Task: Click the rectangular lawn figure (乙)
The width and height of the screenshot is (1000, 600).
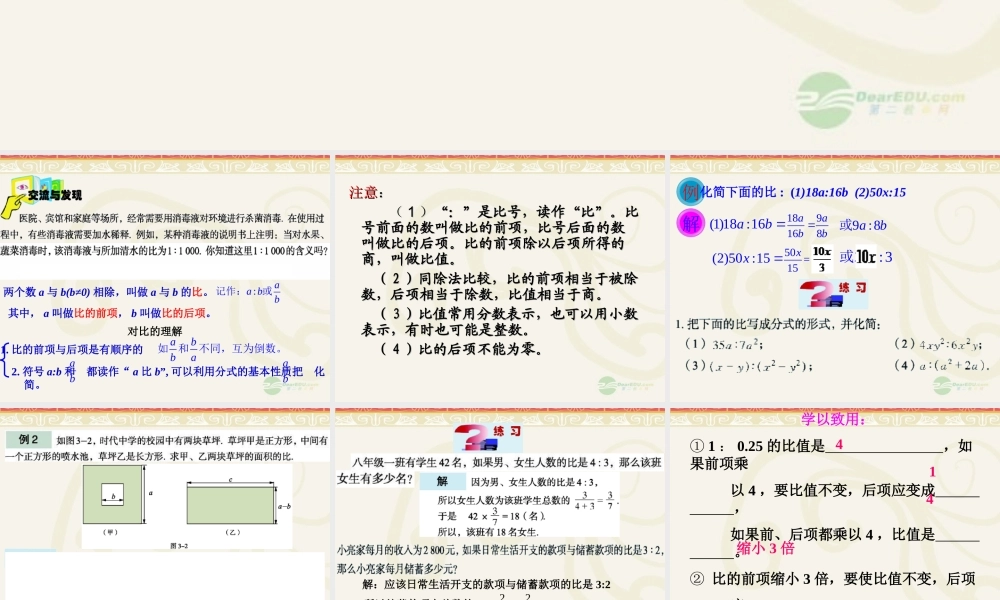Action: tap(230, 506)
